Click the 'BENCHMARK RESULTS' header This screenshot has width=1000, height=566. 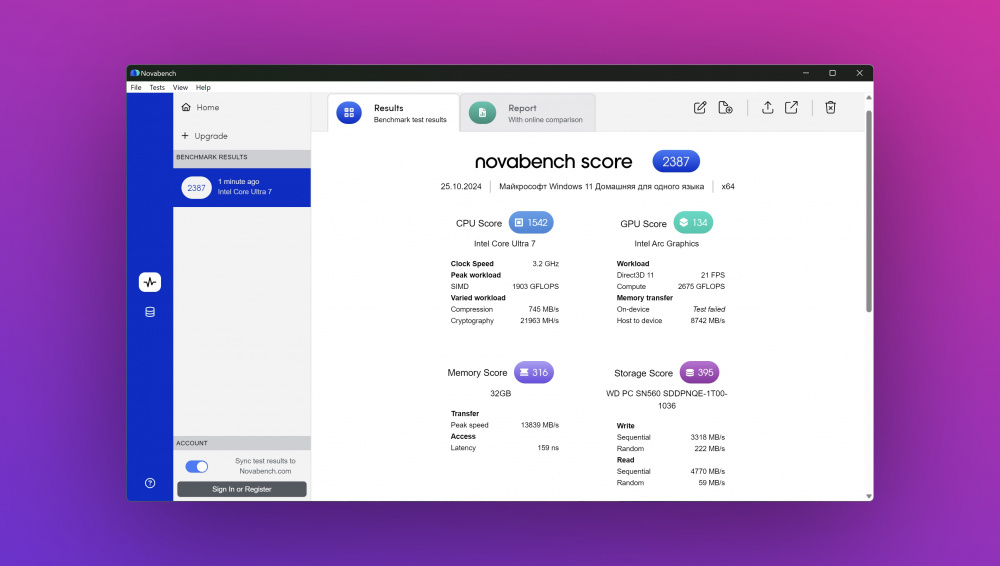tap(212, 157)
